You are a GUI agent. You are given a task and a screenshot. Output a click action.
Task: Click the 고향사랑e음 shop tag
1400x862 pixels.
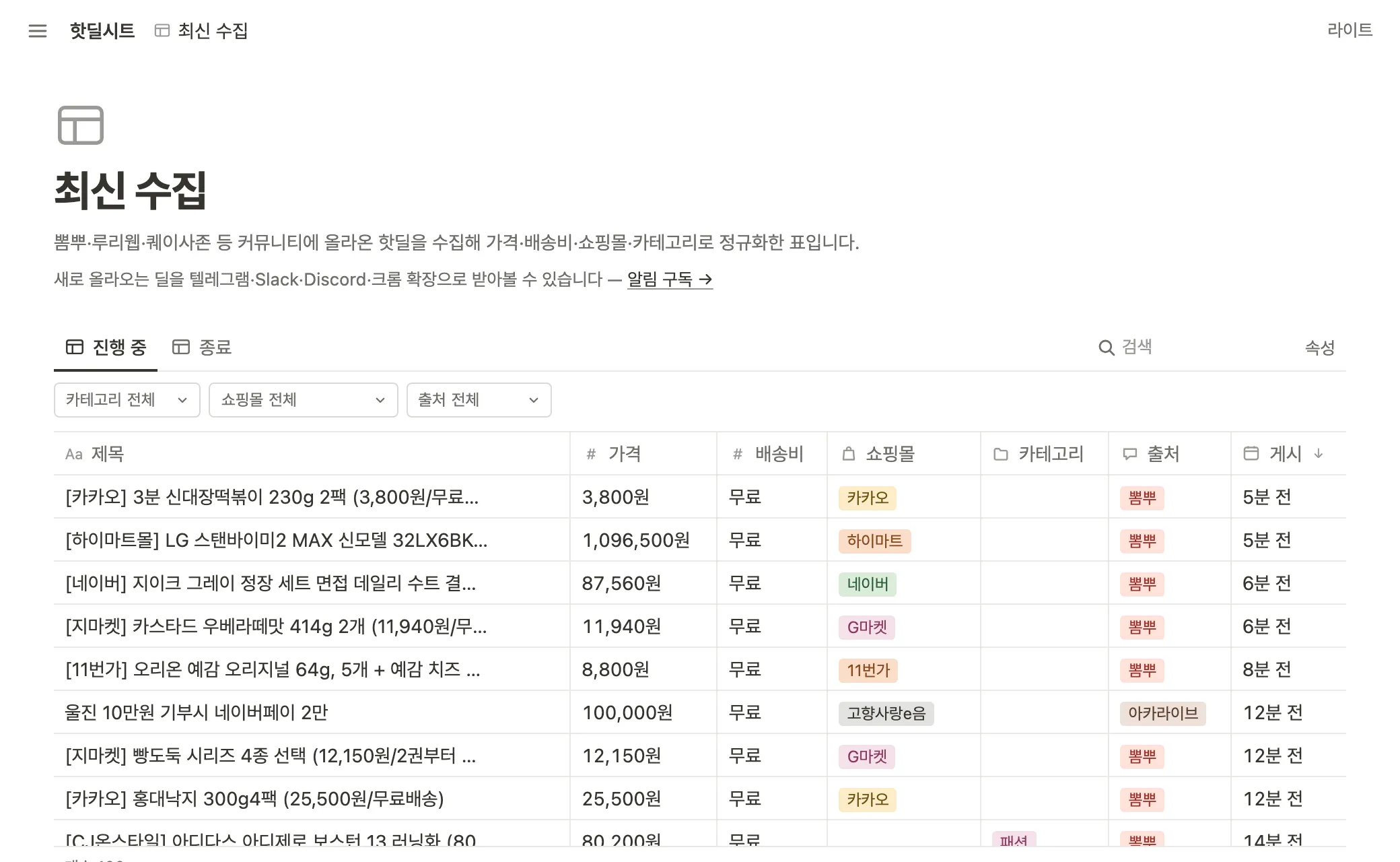click(886, 714)
